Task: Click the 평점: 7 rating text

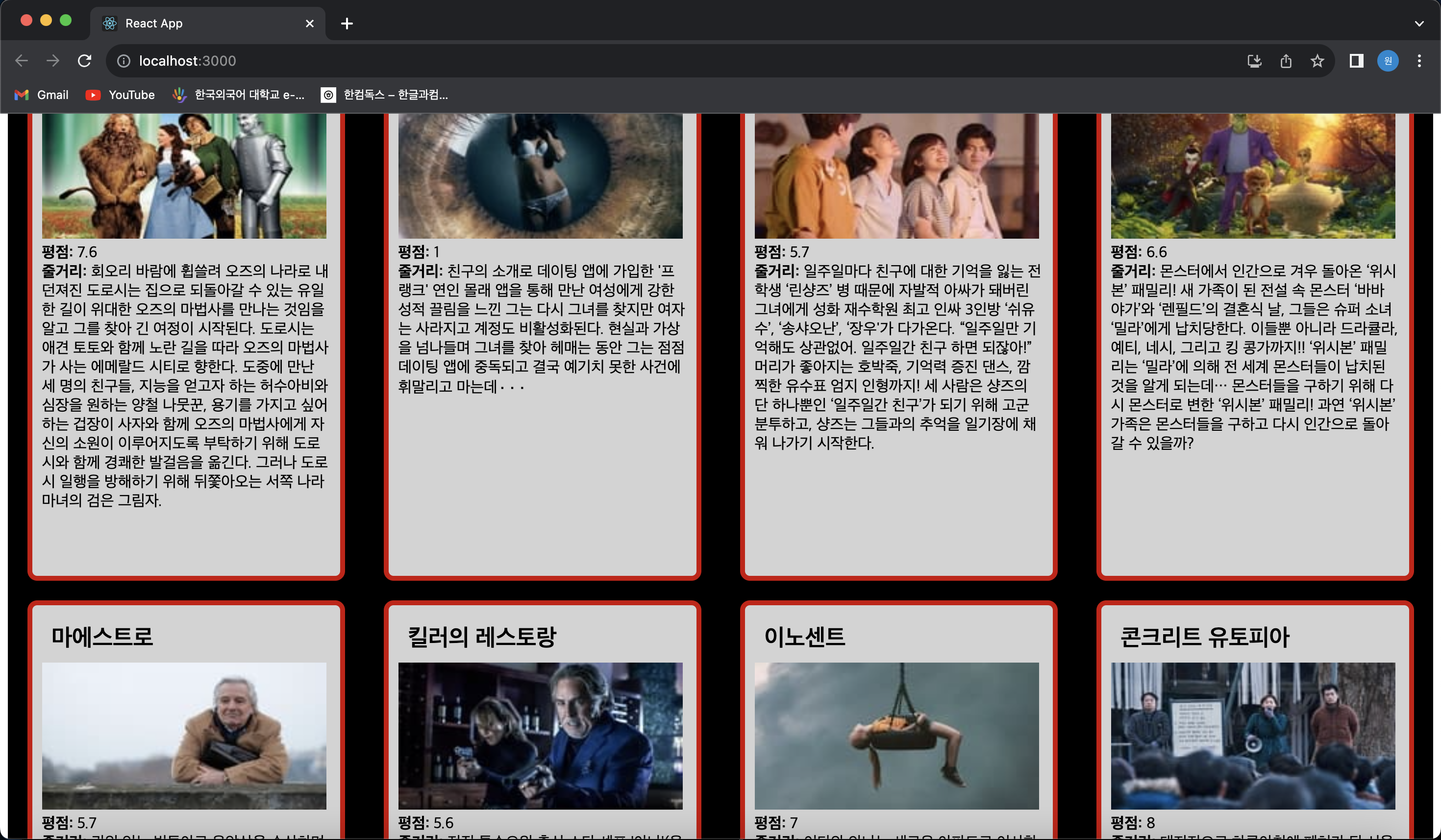Action: click(x=776, y=822)
